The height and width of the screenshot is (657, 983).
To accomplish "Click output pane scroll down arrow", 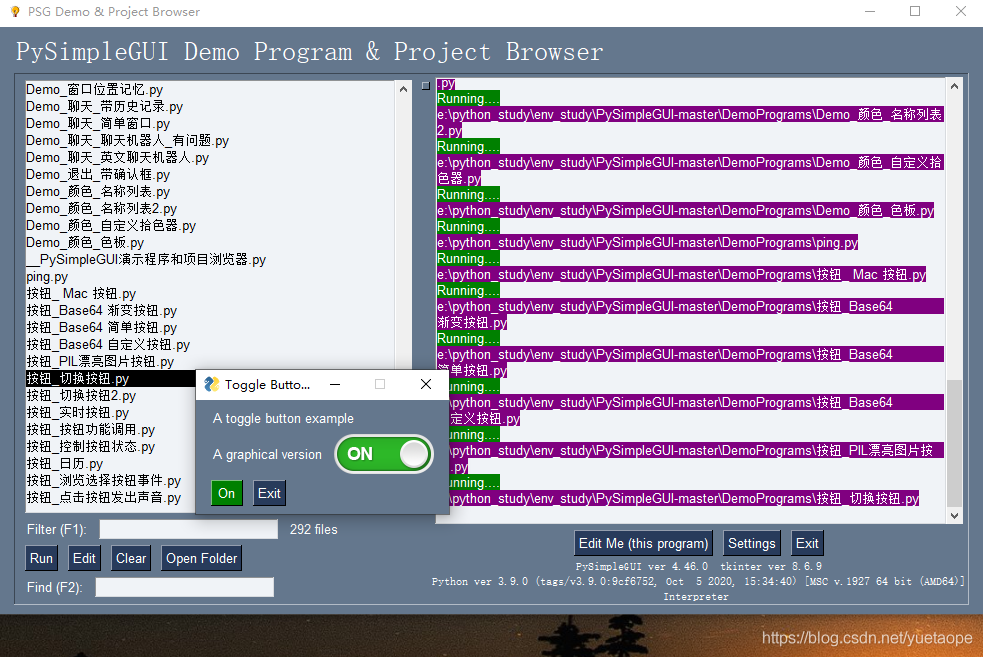I will (954, 516).
